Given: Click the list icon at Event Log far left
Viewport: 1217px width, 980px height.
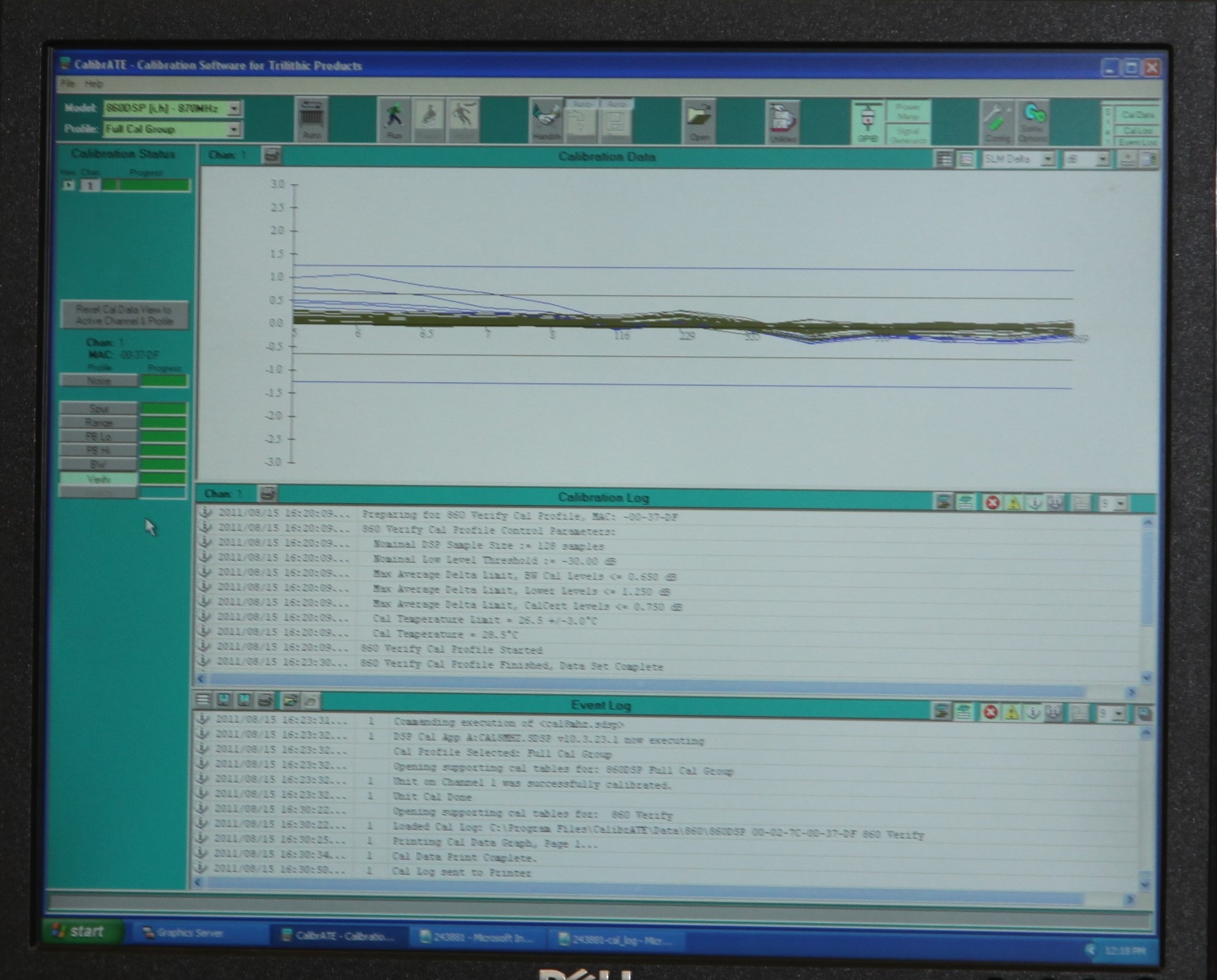Looking at the screenshot, I should [202, 700].
